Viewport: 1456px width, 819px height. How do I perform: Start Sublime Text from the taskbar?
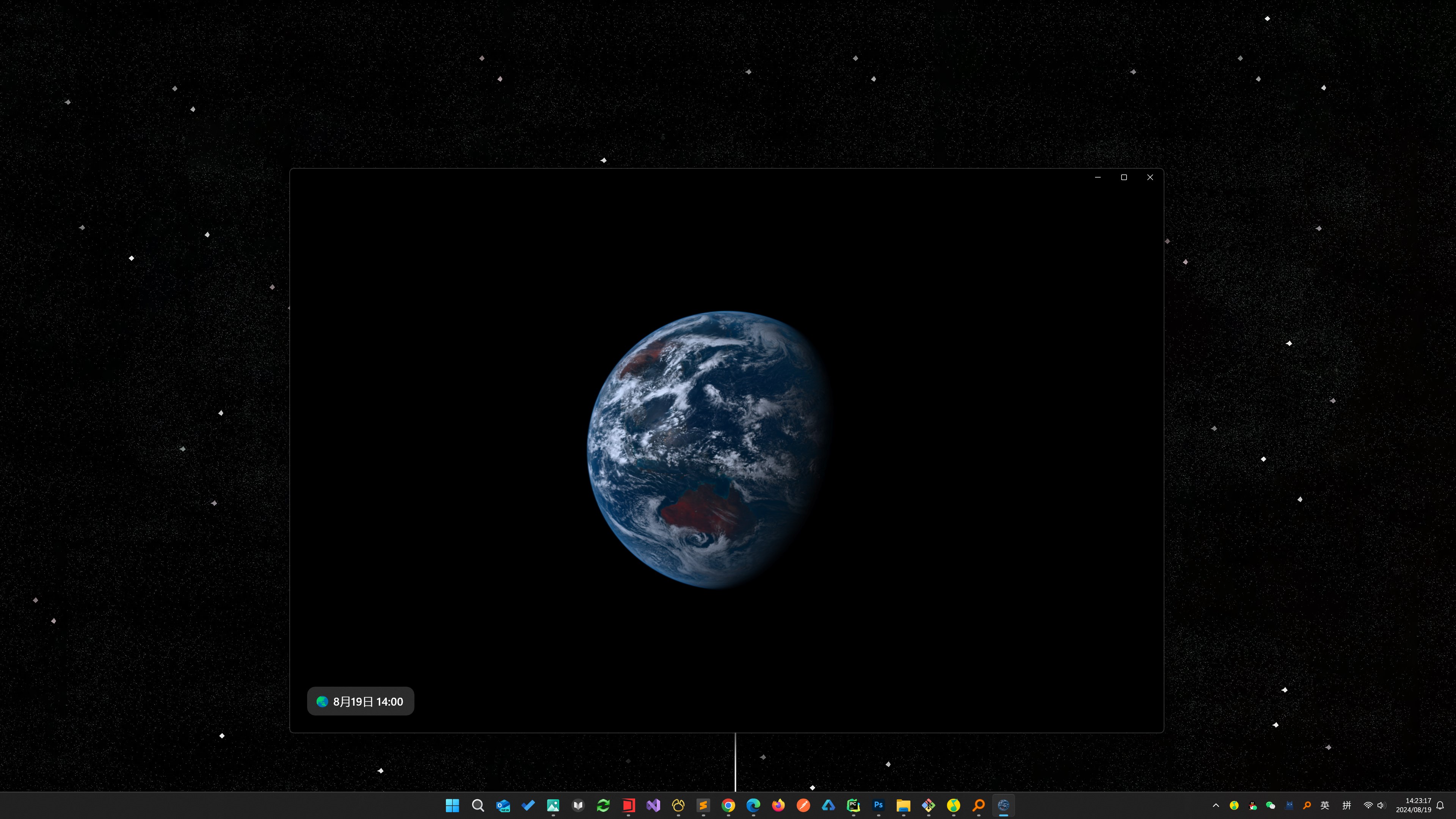click(703, 805)
